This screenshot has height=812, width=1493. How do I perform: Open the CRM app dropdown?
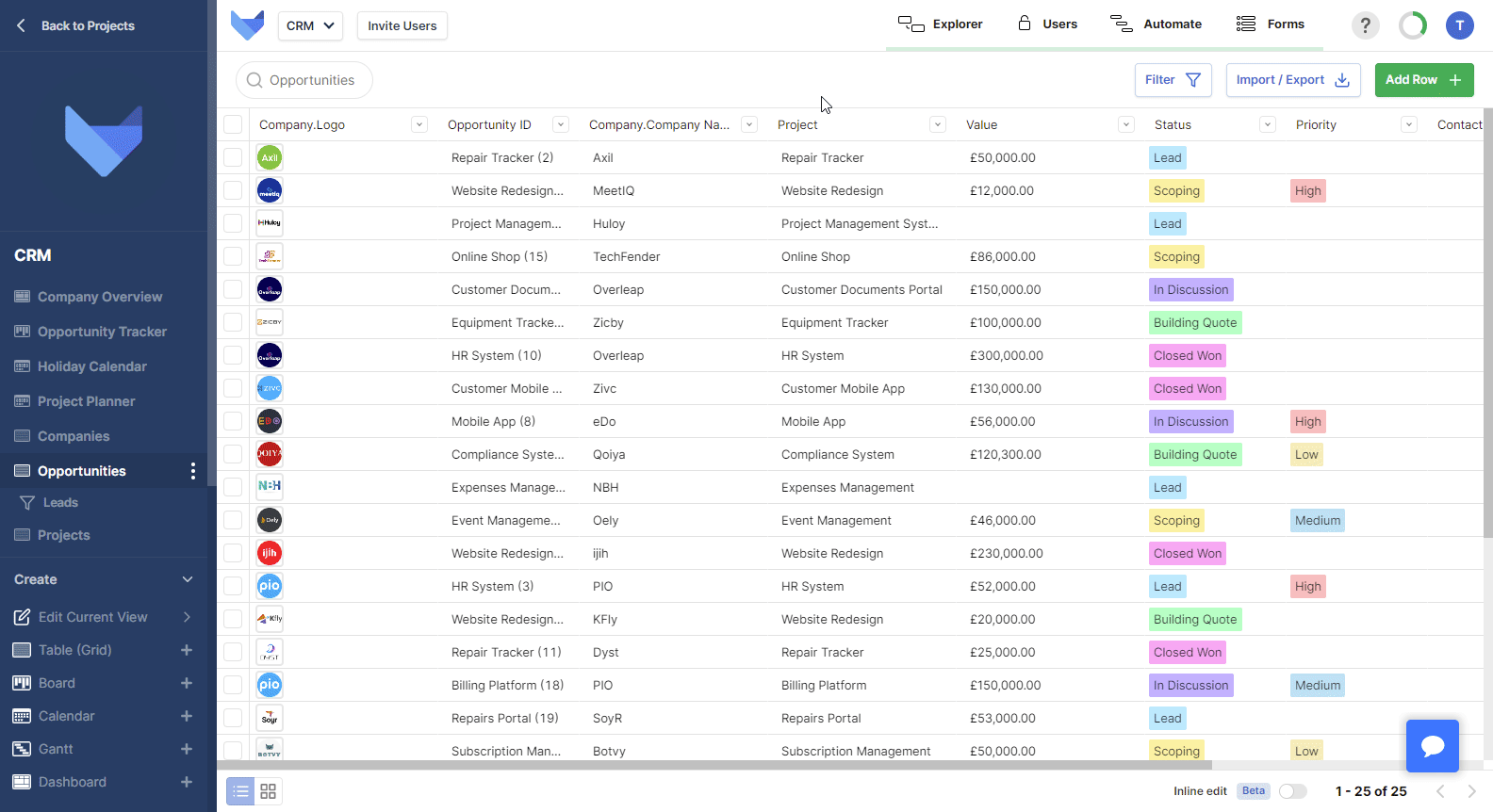310,25
